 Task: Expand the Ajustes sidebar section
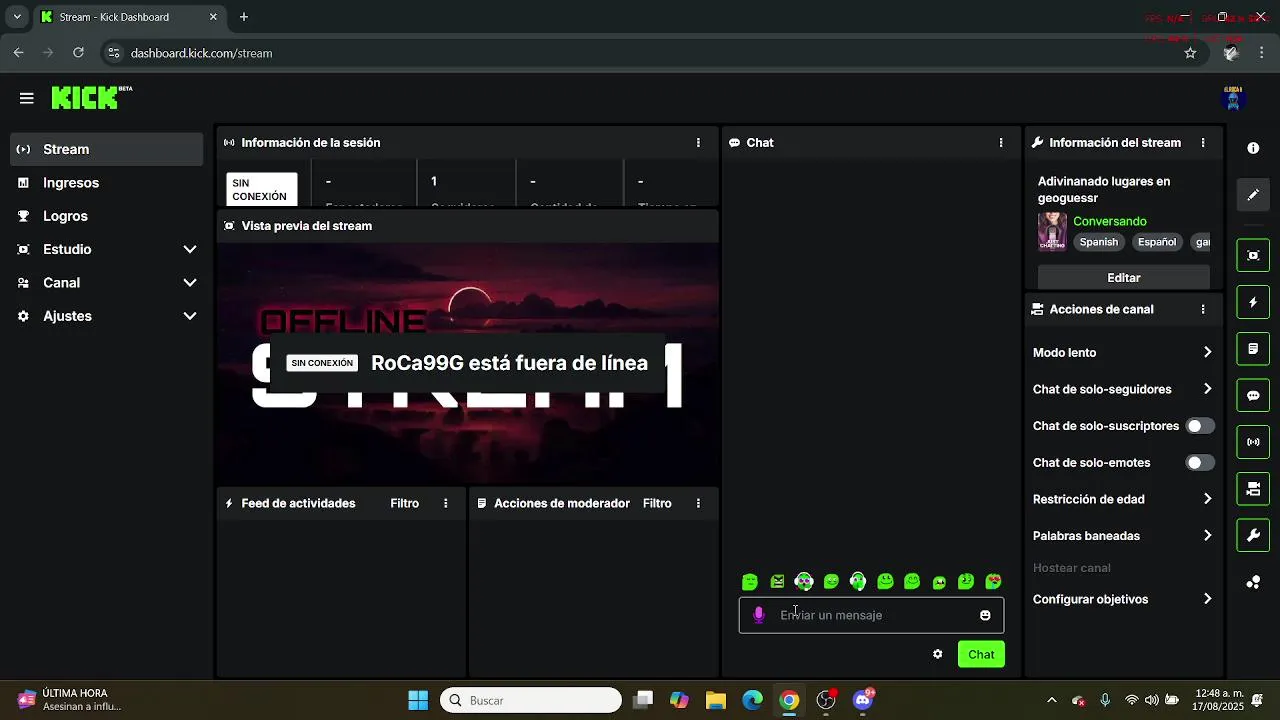coord(107,316)
